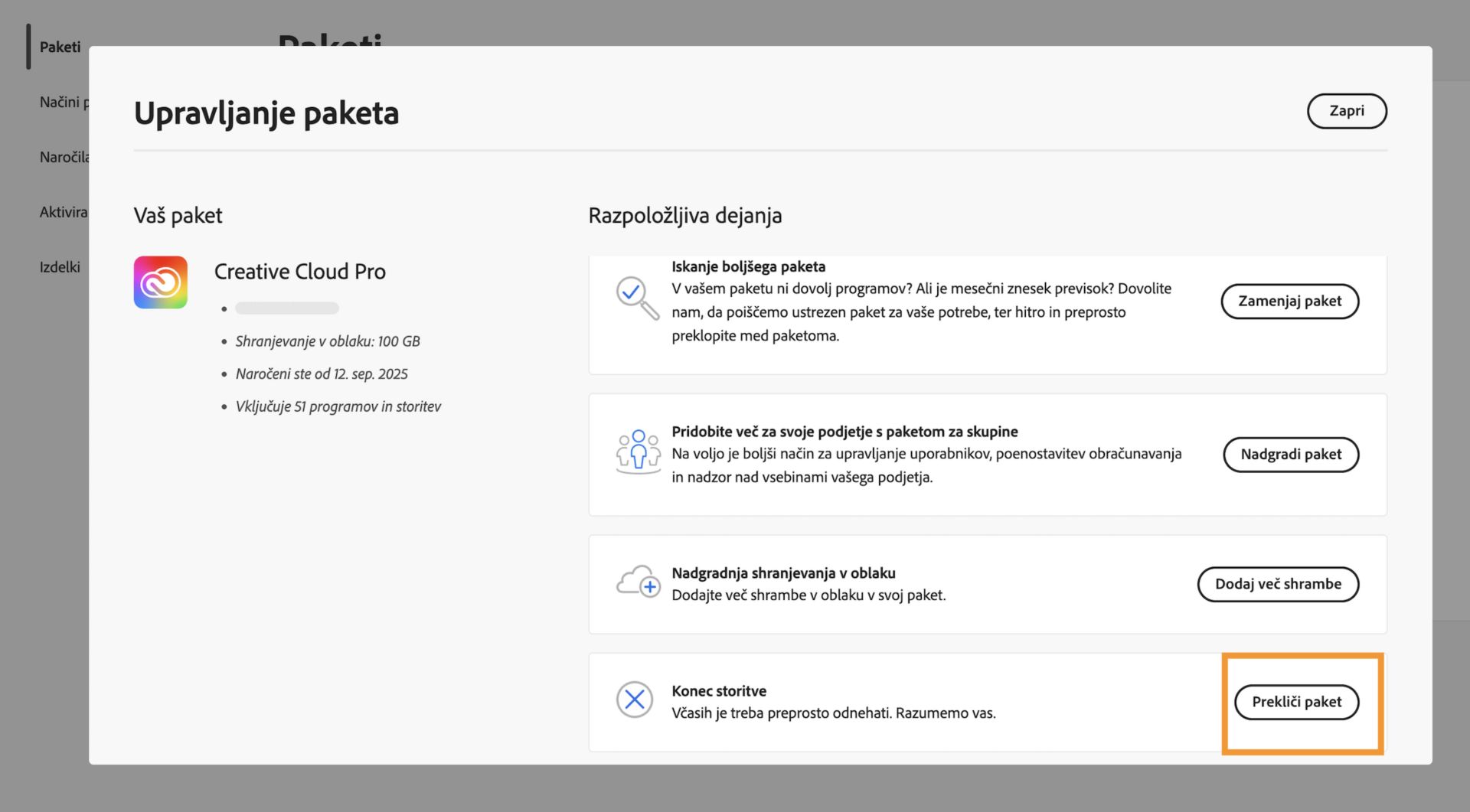Click the Creative Cloud Pro plan name
This screenshot has height=812, width=1470.
(x=299, y=272)
